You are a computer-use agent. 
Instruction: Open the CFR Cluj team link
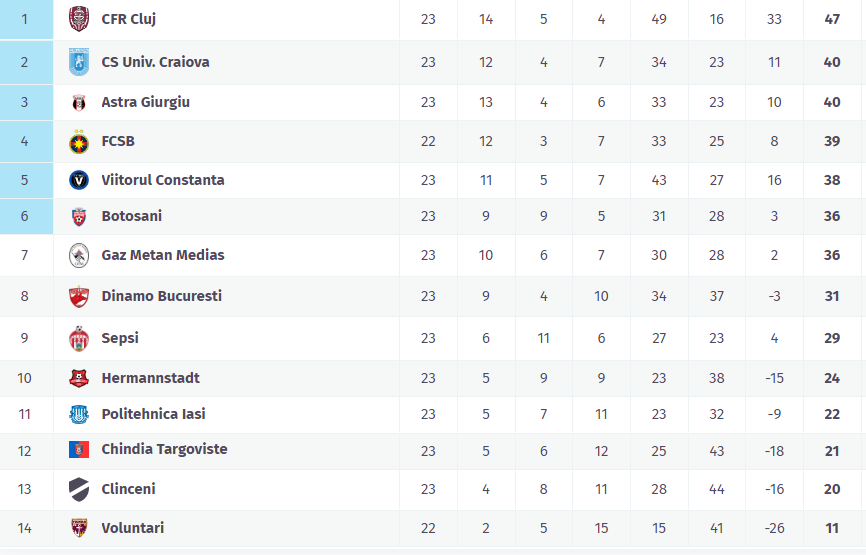click(128, 19)
